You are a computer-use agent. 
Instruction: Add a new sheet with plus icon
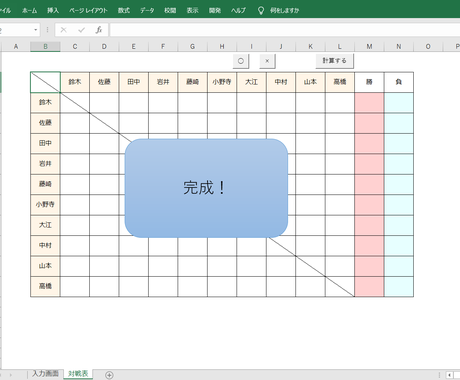pyautogui.click(x=109, y=375)
